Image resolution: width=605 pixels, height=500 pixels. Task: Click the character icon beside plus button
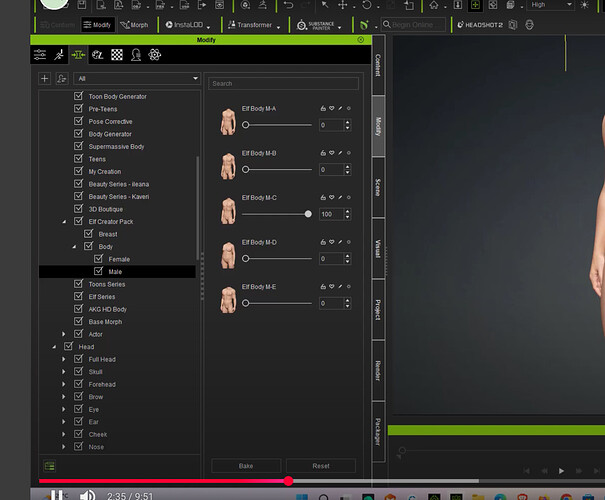click(x=62, y=79)
